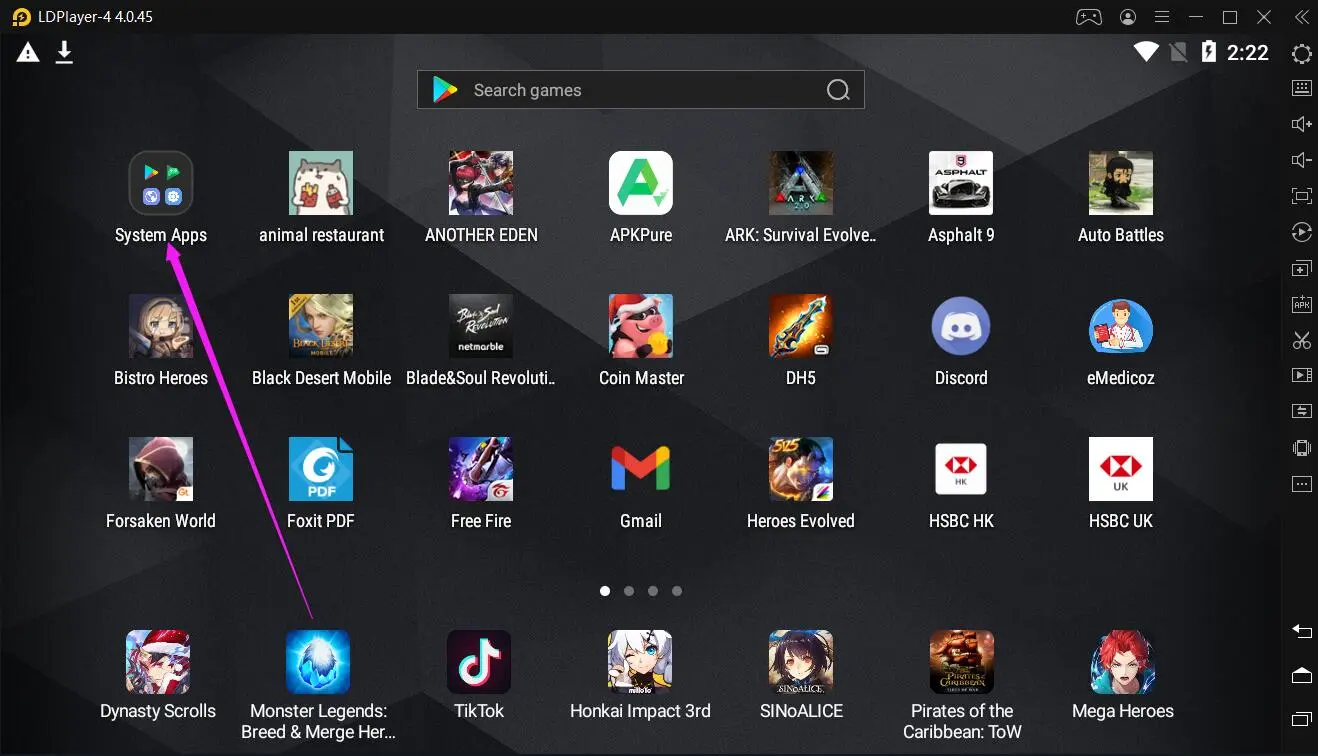1318x756 pixels.
Task: Go to the second home page dot
Action: click(x=629, y=591)
